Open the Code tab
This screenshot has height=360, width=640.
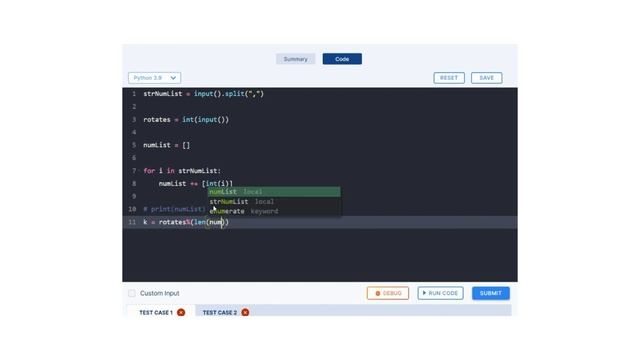point(342,59)
